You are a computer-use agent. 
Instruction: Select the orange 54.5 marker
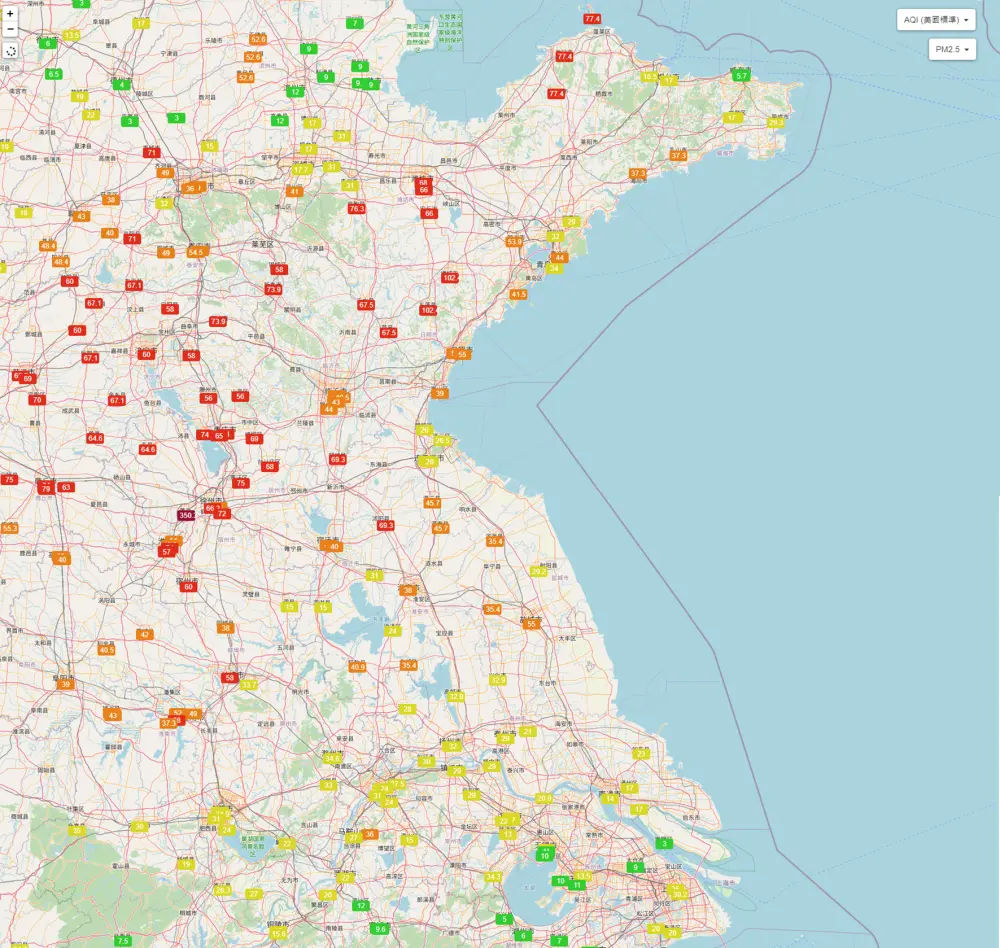coord(195,252)
